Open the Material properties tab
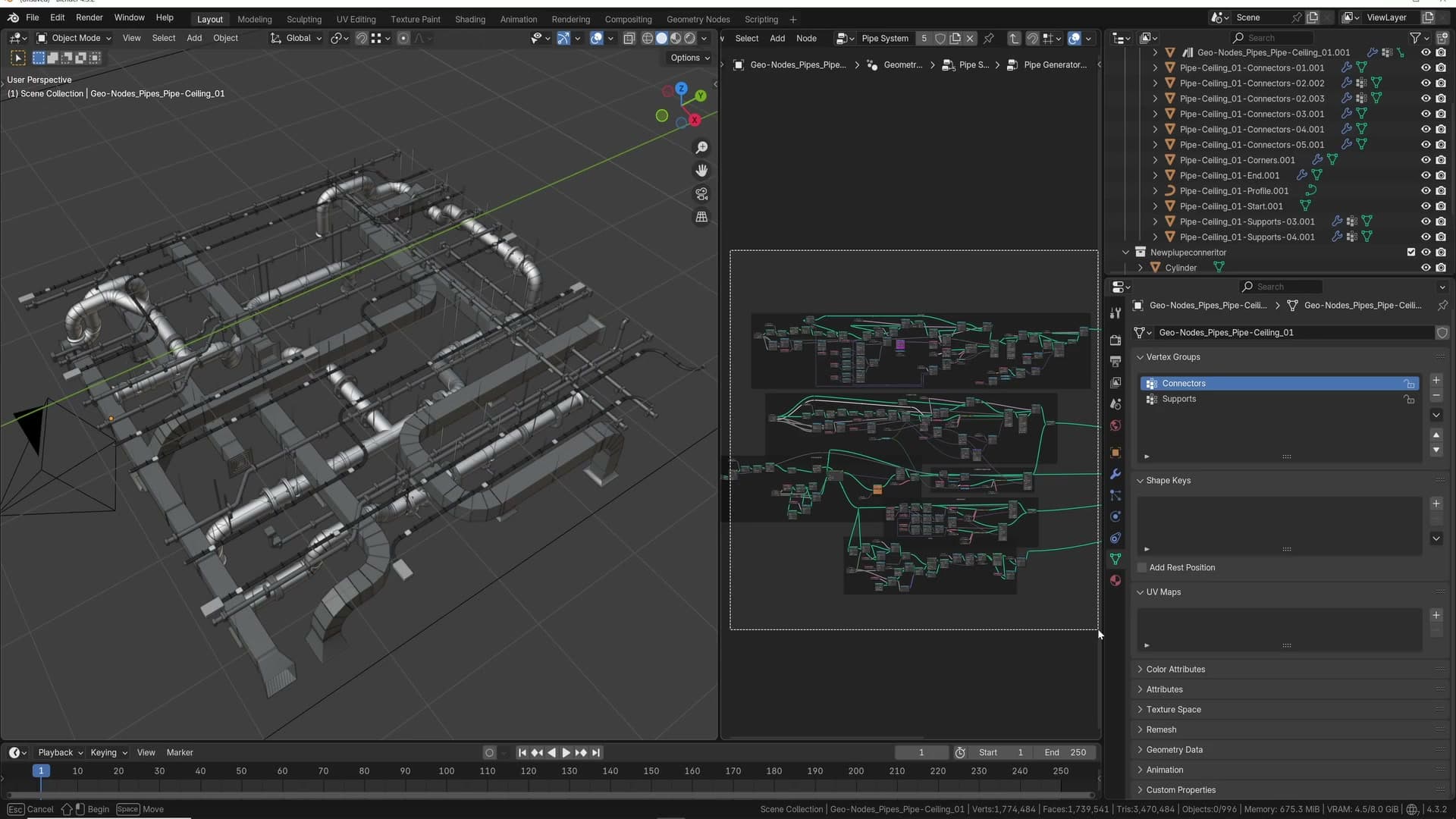Viewport: 1456px width, 819px height. coord(1115,580)
